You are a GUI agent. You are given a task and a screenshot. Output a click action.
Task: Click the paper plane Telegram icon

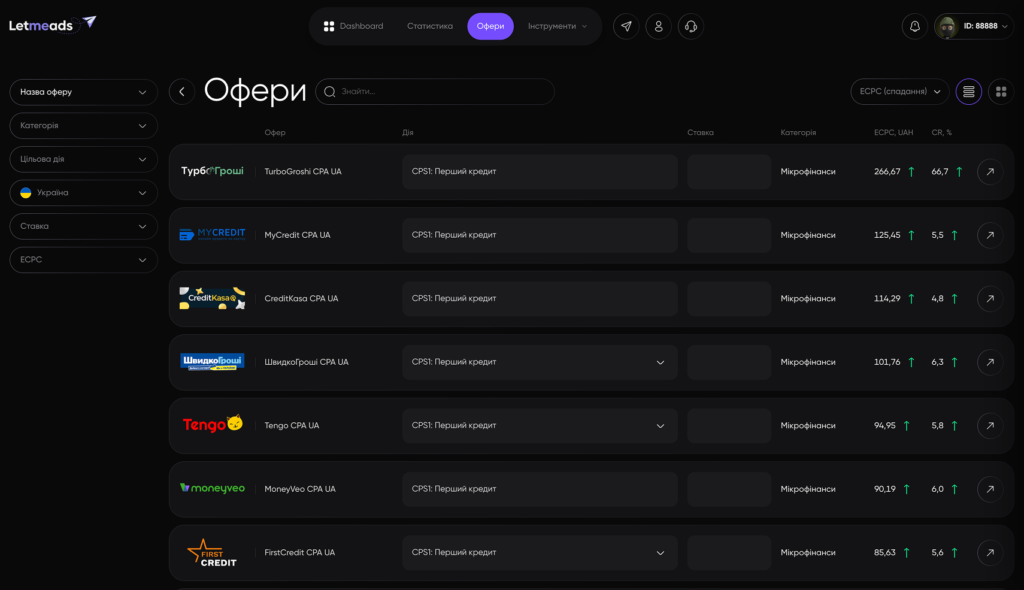(x=626, y=26)
